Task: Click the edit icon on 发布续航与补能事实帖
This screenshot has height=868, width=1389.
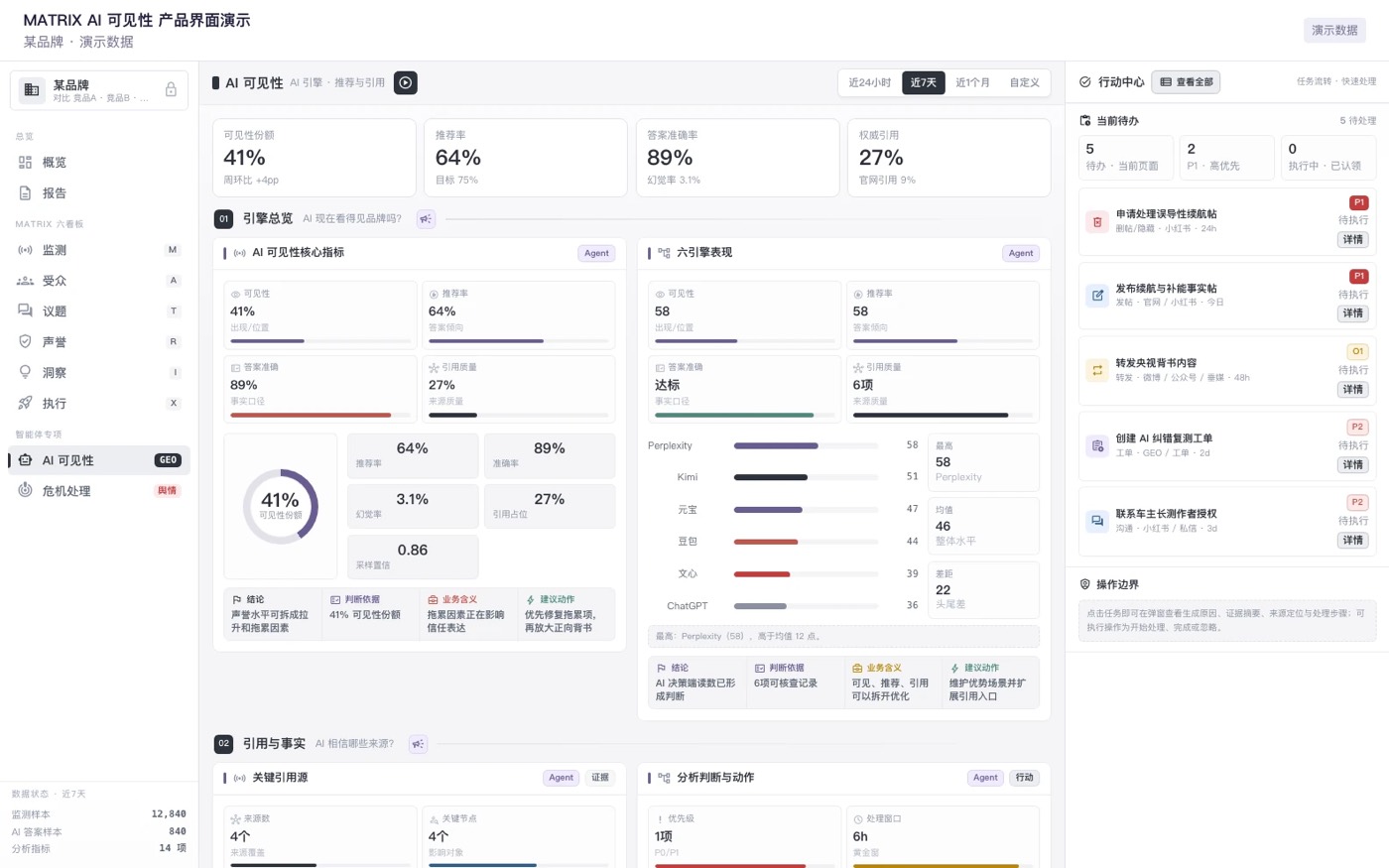Action: click(1097, 295)
